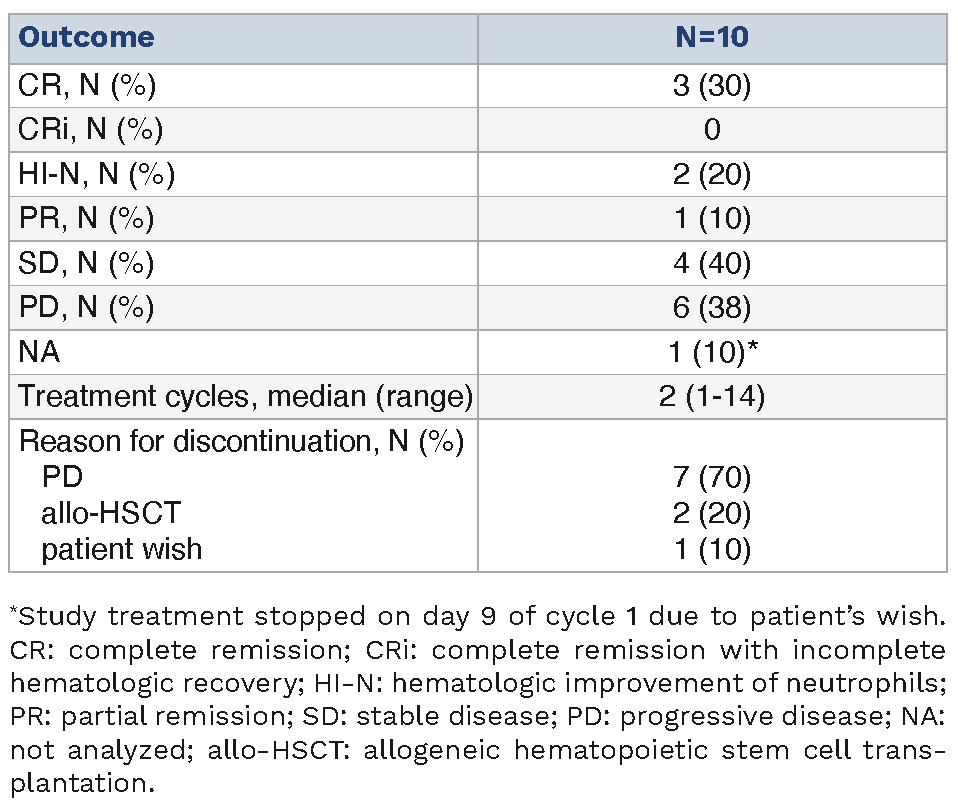Select the CRi, N (%) row label
The width and height of the screenshot is (958, 808).
tap(90, 130)
